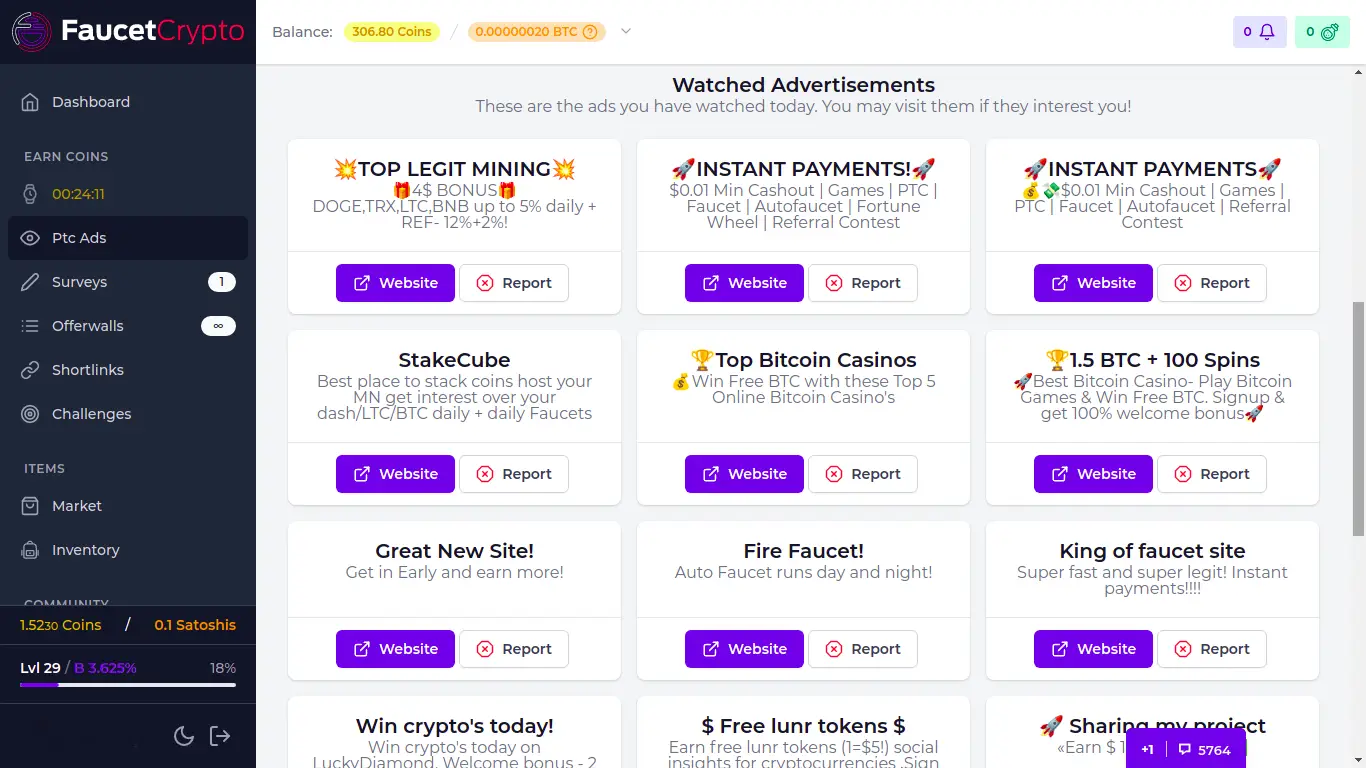Open Challenges via the target icon
Screen dimensions: 1366x768
(x=30, y=413)
